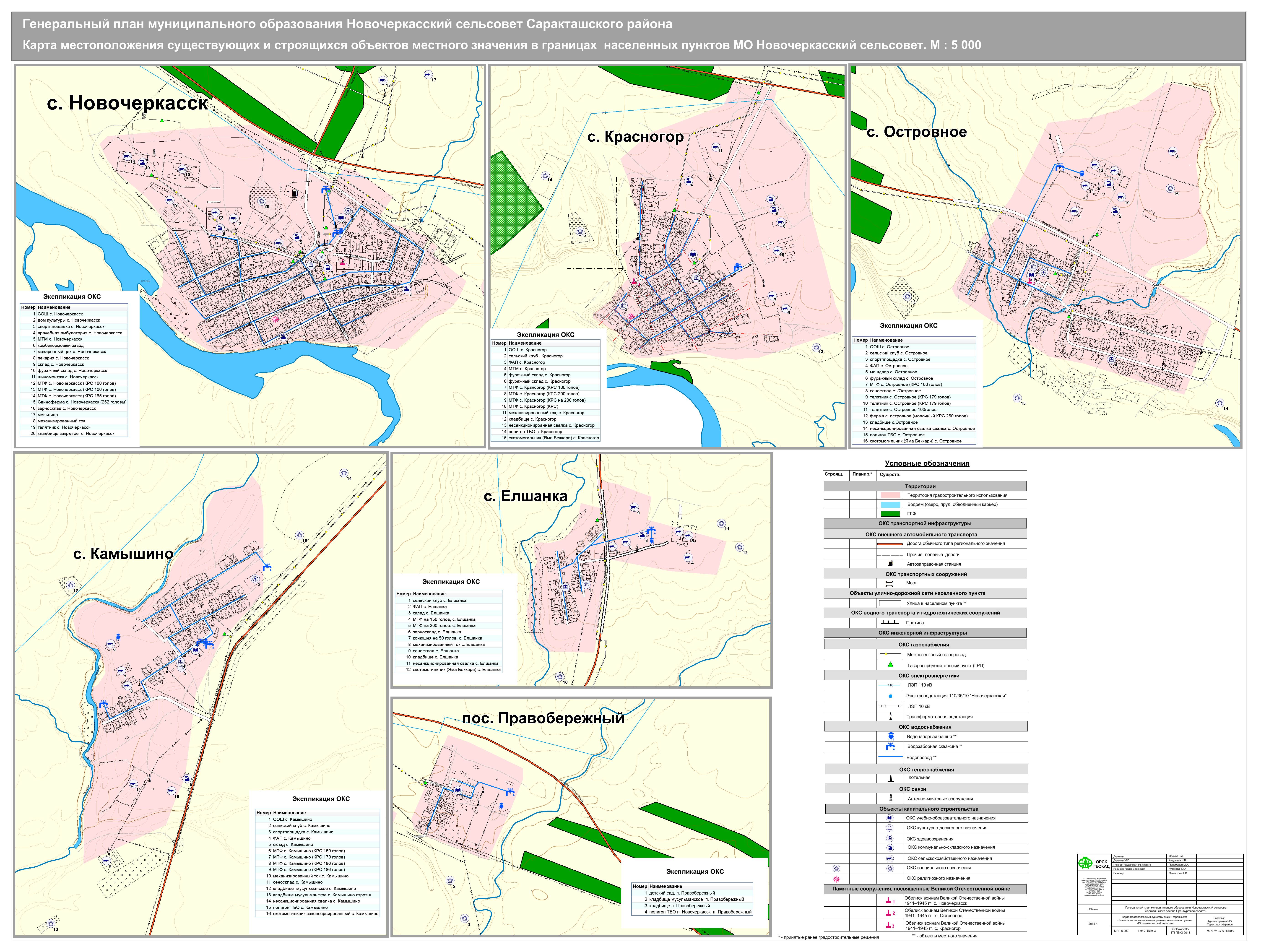Click the healthcare ОКС cross icon

[x=890, y=839]
